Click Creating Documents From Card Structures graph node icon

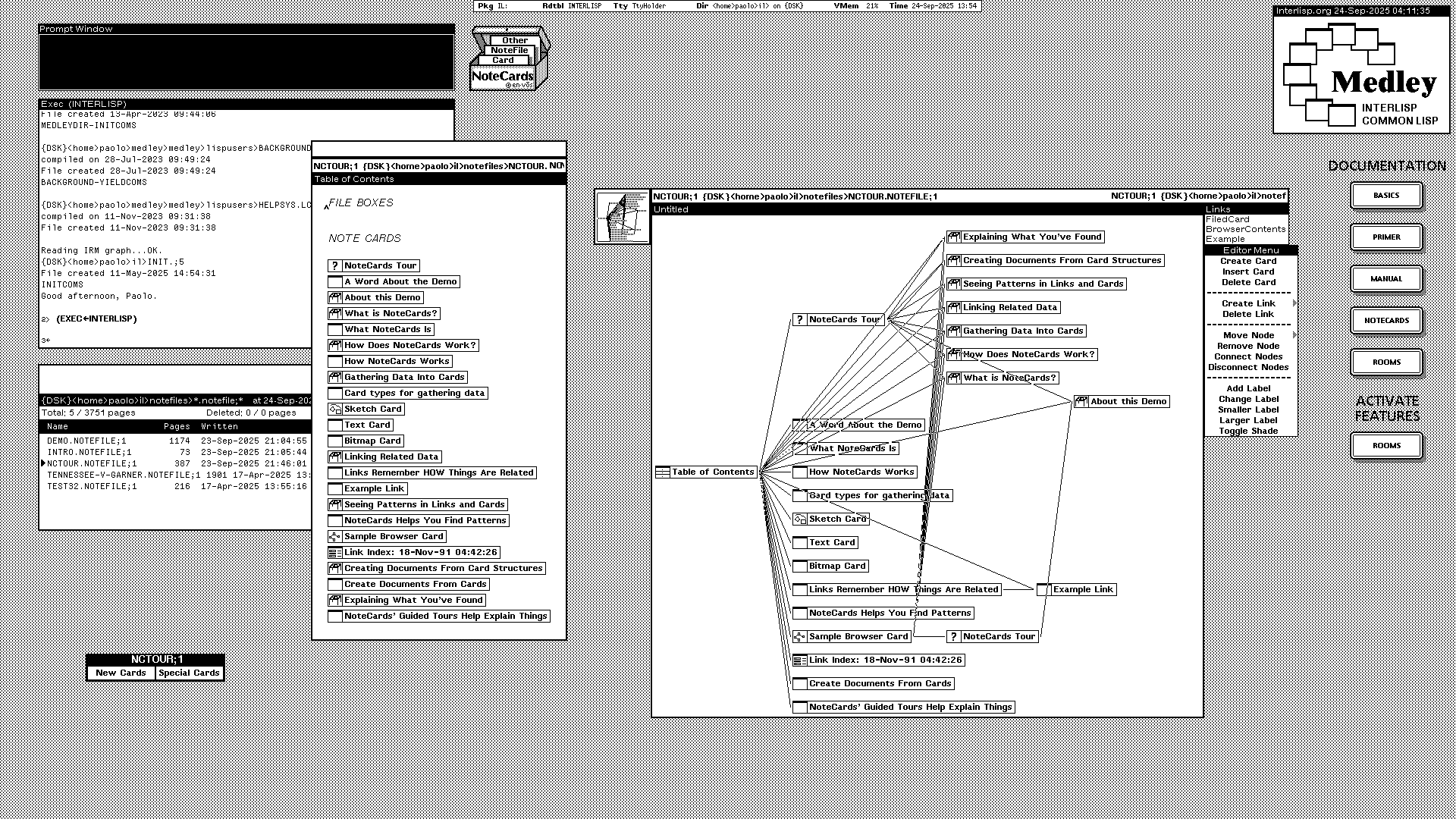(x=954, y=260)
